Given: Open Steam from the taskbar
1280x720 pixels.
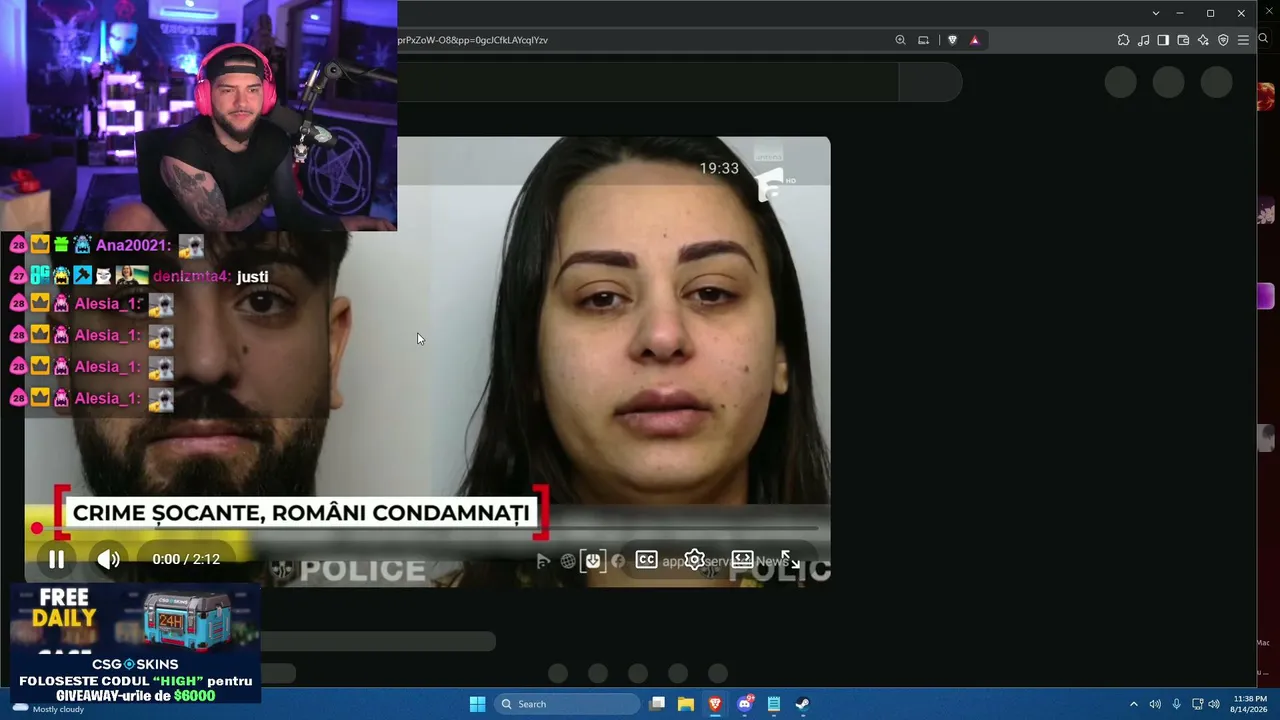Looking at the screenshot, I should pos(803,704).
